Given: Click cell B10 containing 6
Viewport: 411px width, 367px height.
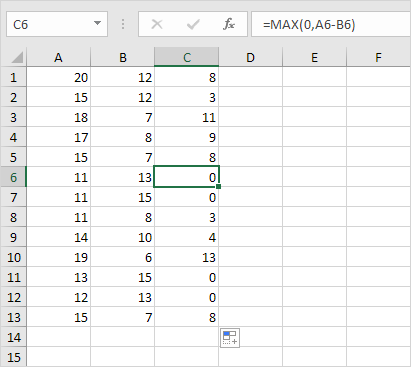Looking at the screenshot, I should point(122,257).
